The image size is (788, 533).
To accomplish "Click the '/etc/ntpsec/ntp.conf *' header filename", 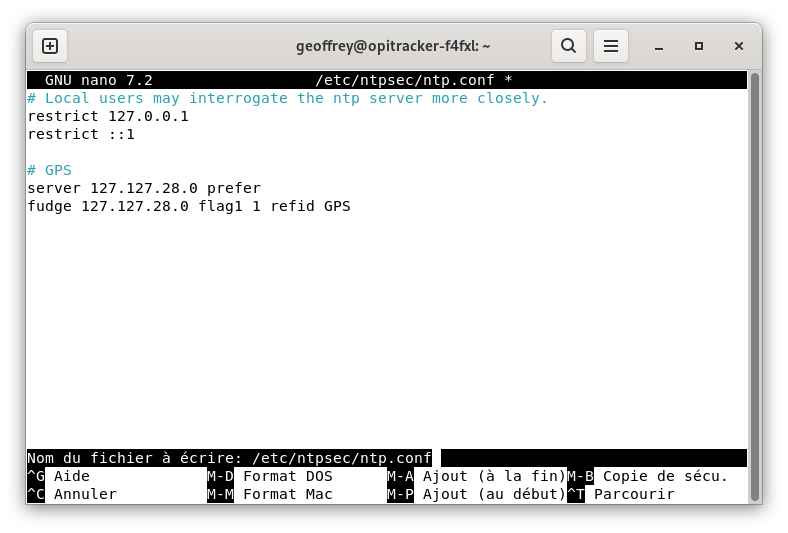I will point(414,80).
